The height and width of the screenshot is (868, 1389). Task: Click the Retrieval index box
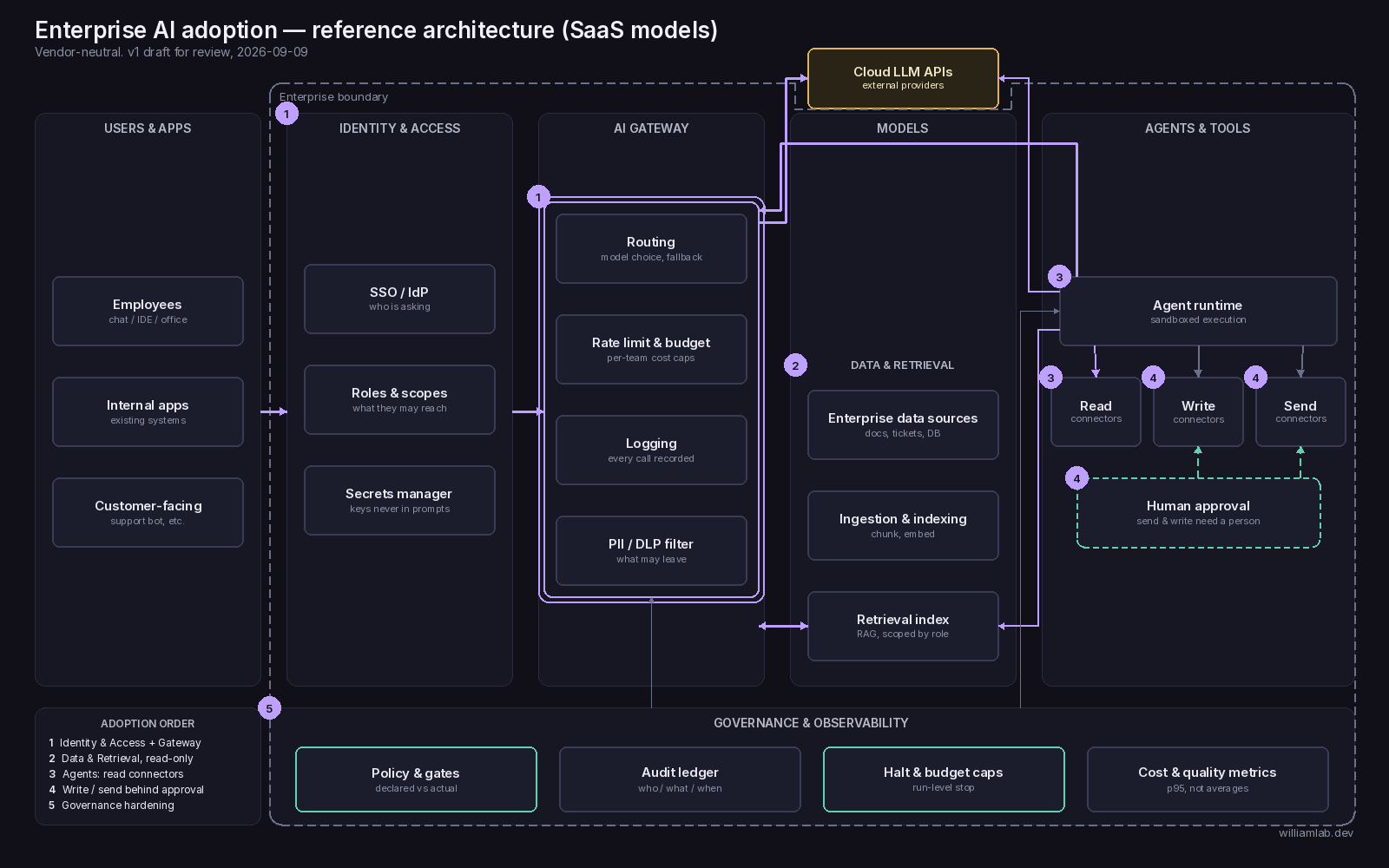[x=903, y=626]
